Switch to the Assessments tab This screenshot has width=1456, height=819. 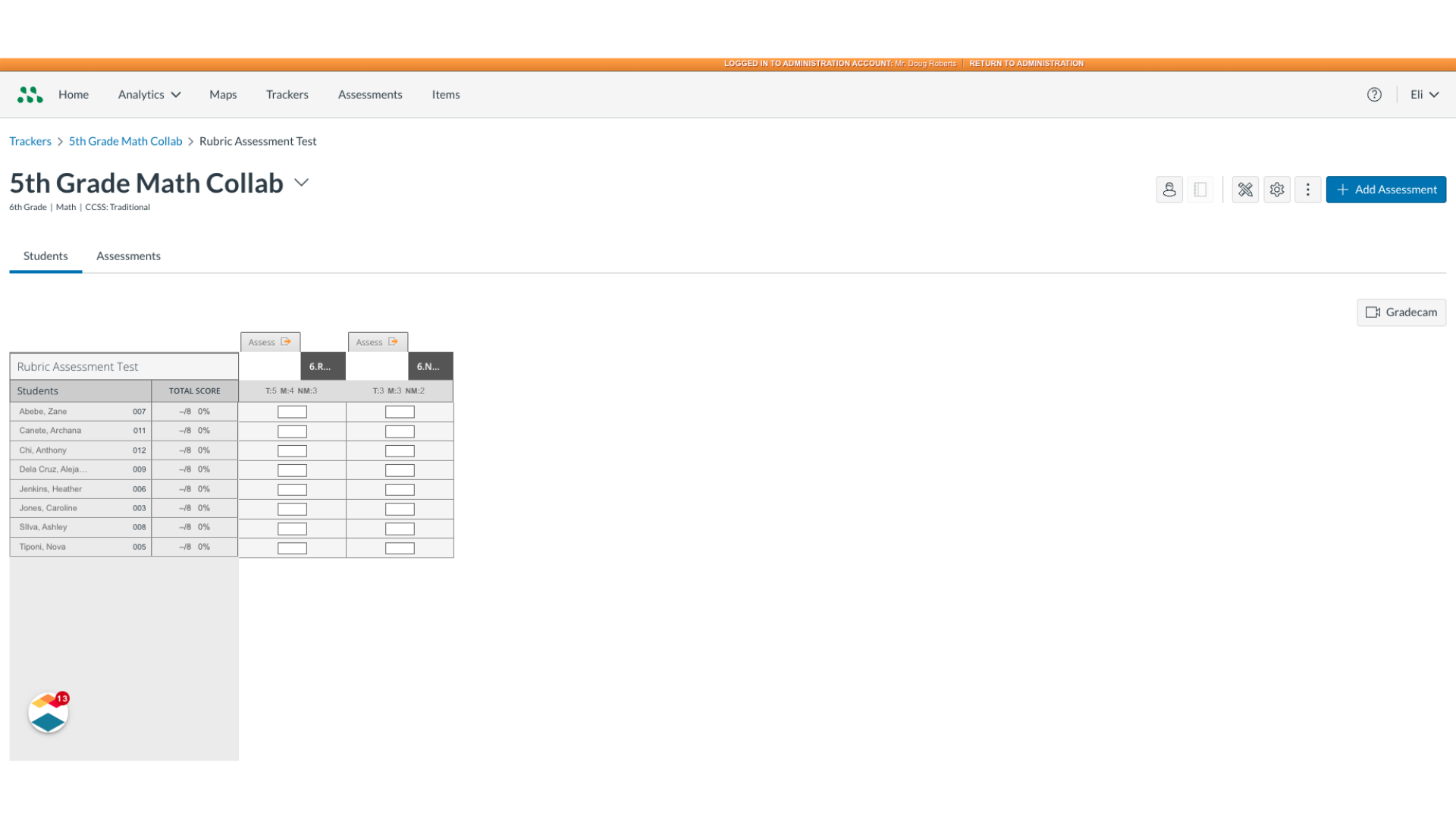(x=128, y=256)
